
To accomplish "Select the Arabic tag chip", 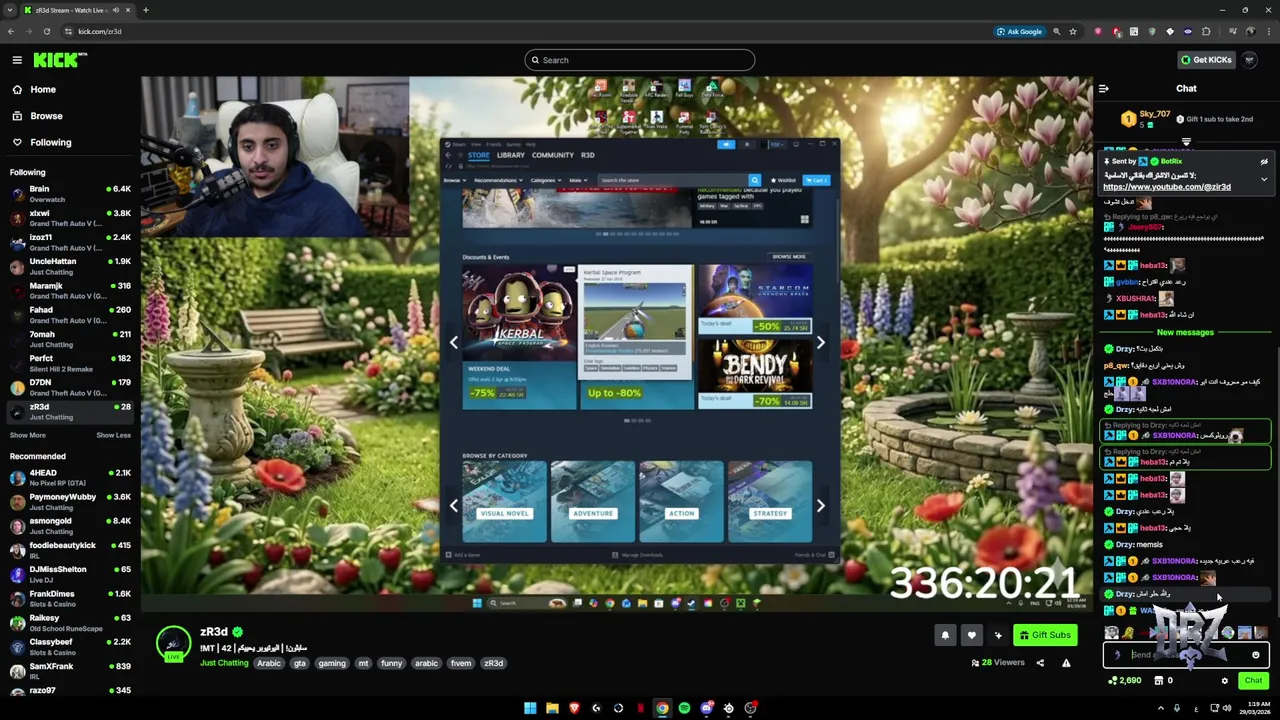I will (x=269, y=663).
